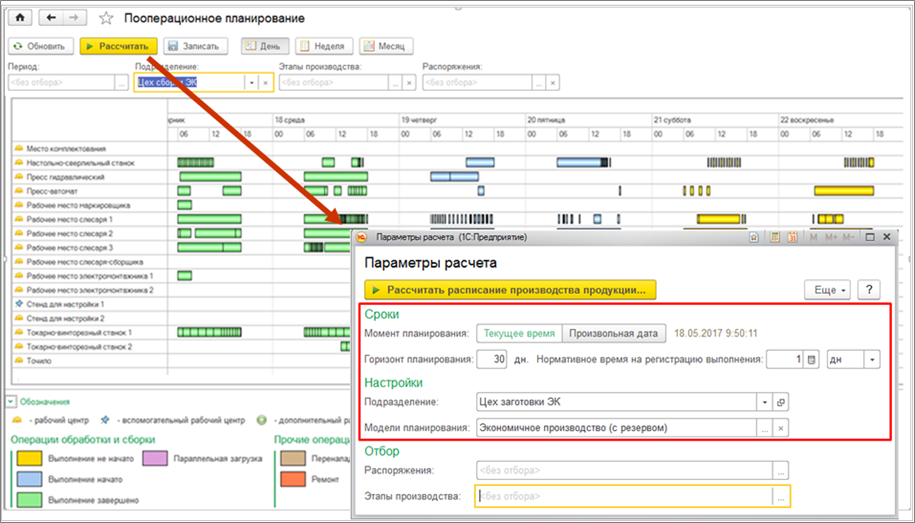Clear the Цех сборки department filter
The image size is (915, 523).
[x=266, y=83]
